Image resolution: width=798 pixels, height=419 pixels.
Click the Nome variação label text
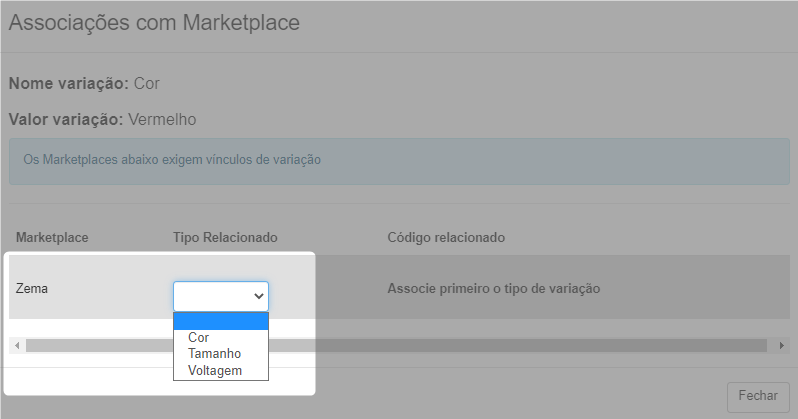69,83
